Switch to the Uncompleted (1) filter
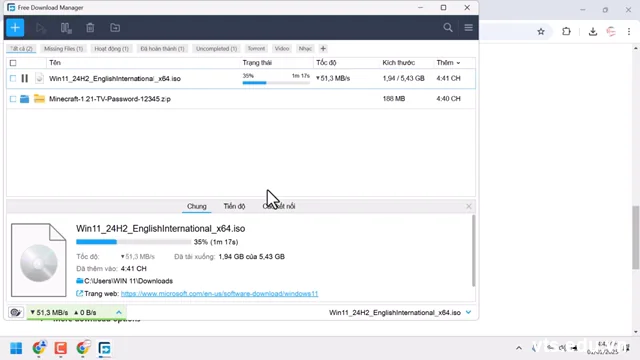 (x=216, y=49)
